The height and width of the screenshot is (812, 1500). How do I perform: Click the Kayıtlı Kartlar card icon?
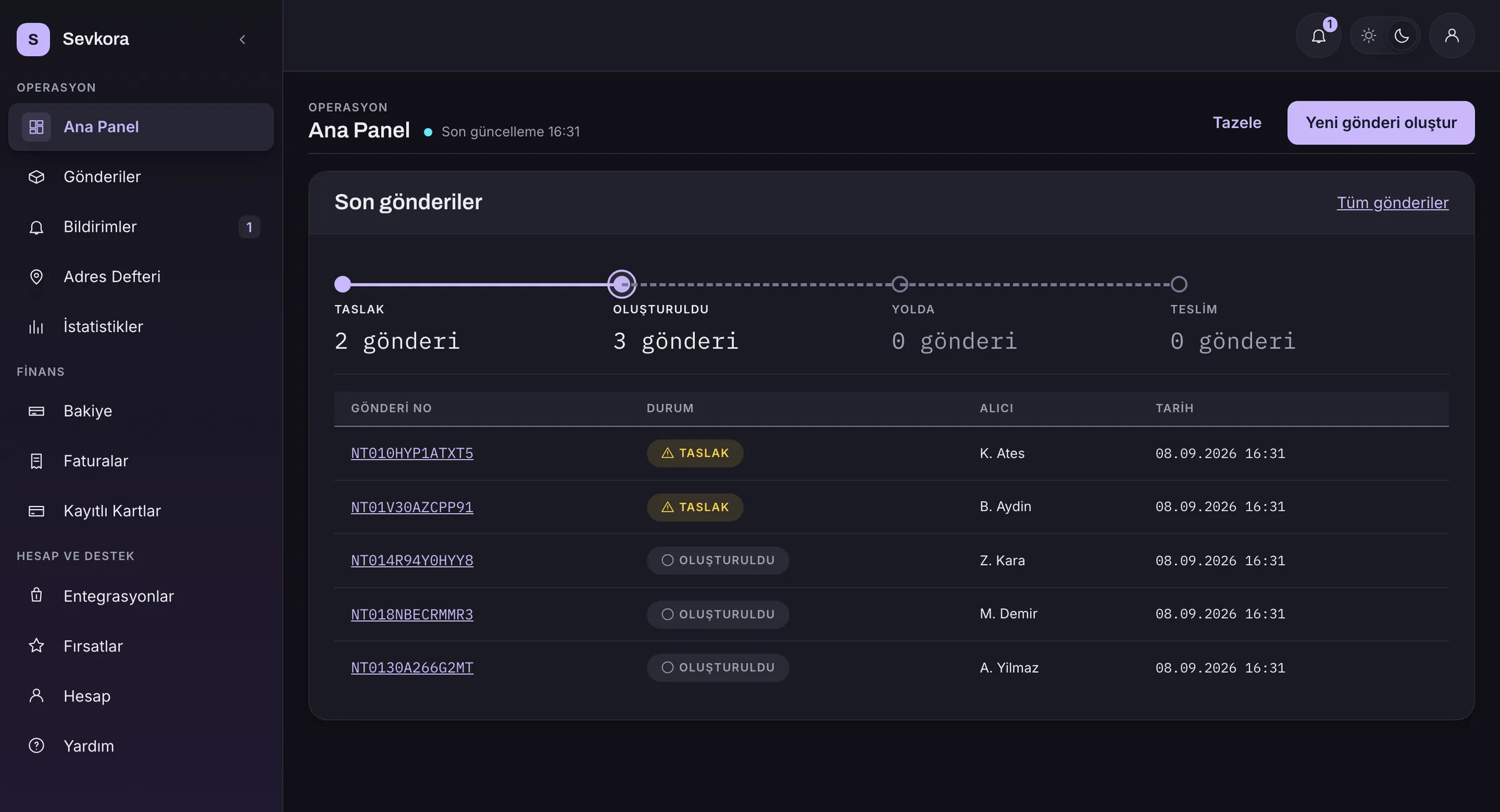36,511
